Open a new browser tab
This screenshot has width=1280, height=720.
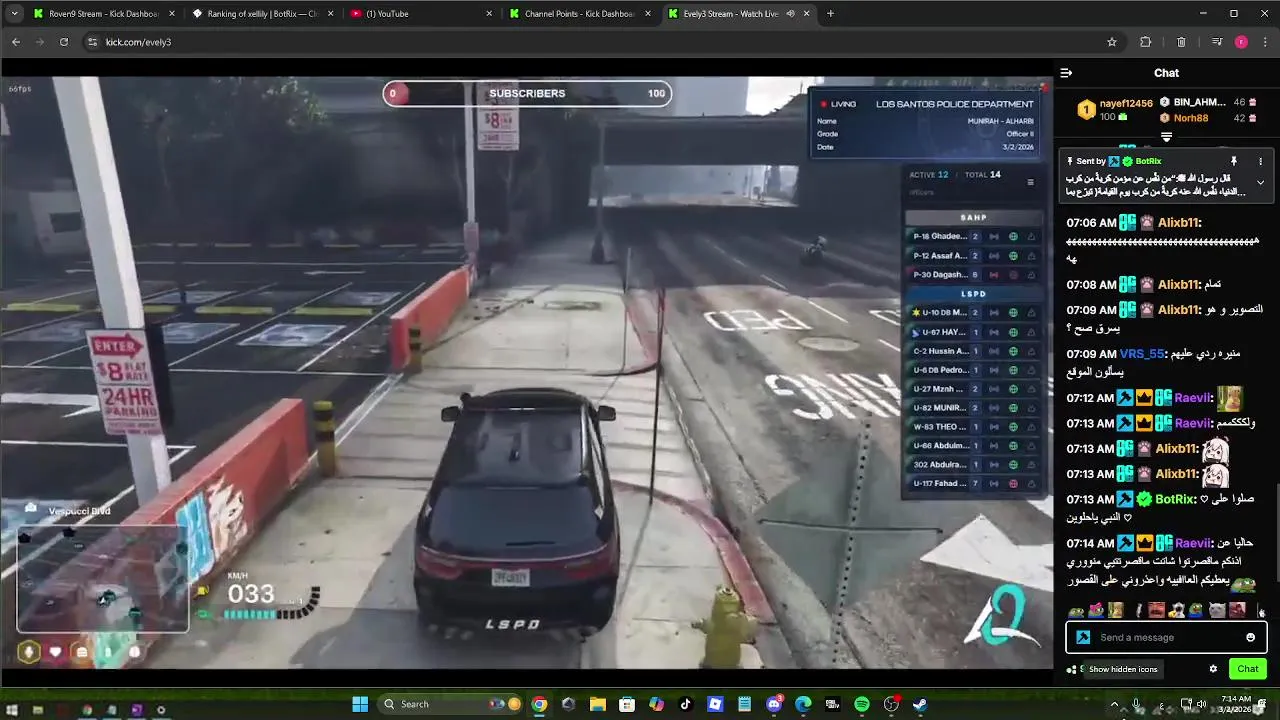coord(830,14)
